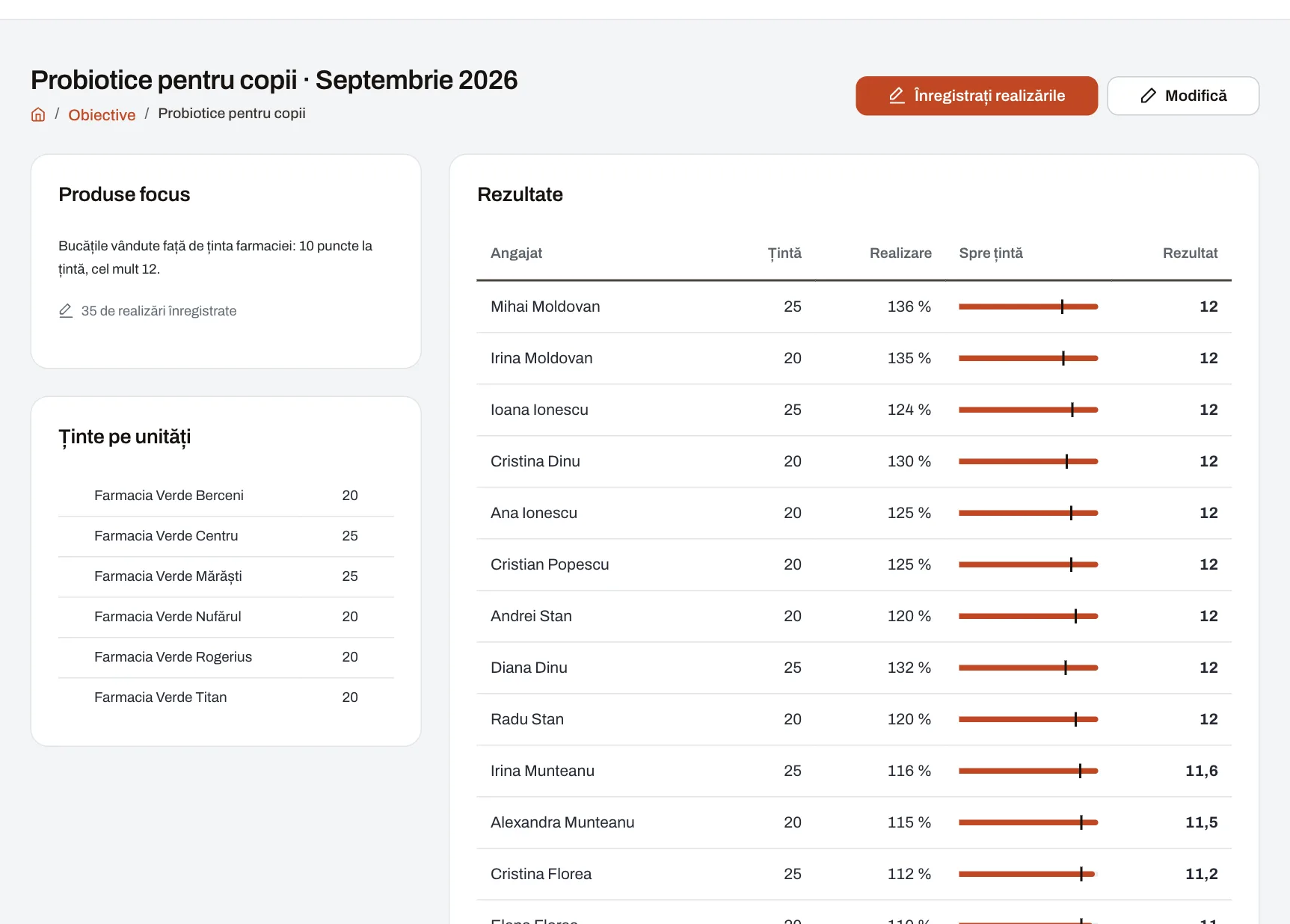
Task: Click the Angajat column header
Action: click(516, 253)
